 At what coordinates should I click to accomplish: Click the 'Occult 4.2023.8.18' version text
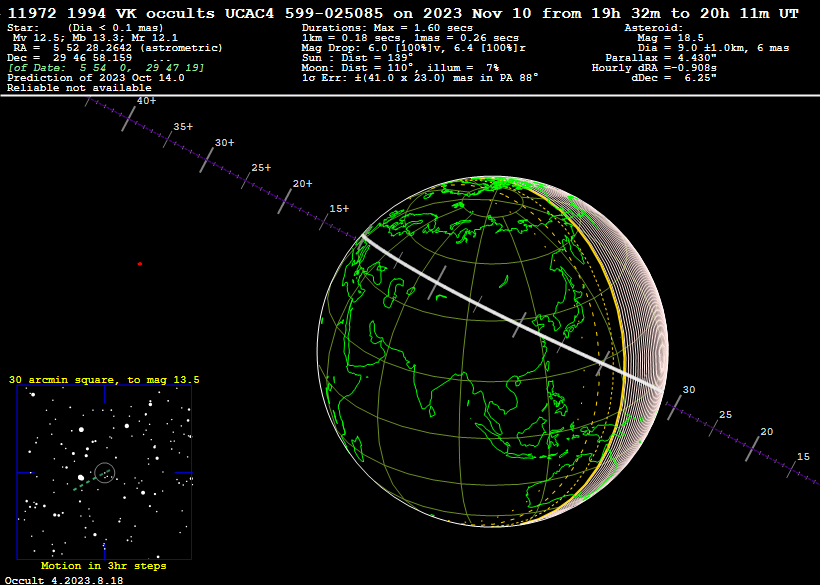(x=64, y=580)
